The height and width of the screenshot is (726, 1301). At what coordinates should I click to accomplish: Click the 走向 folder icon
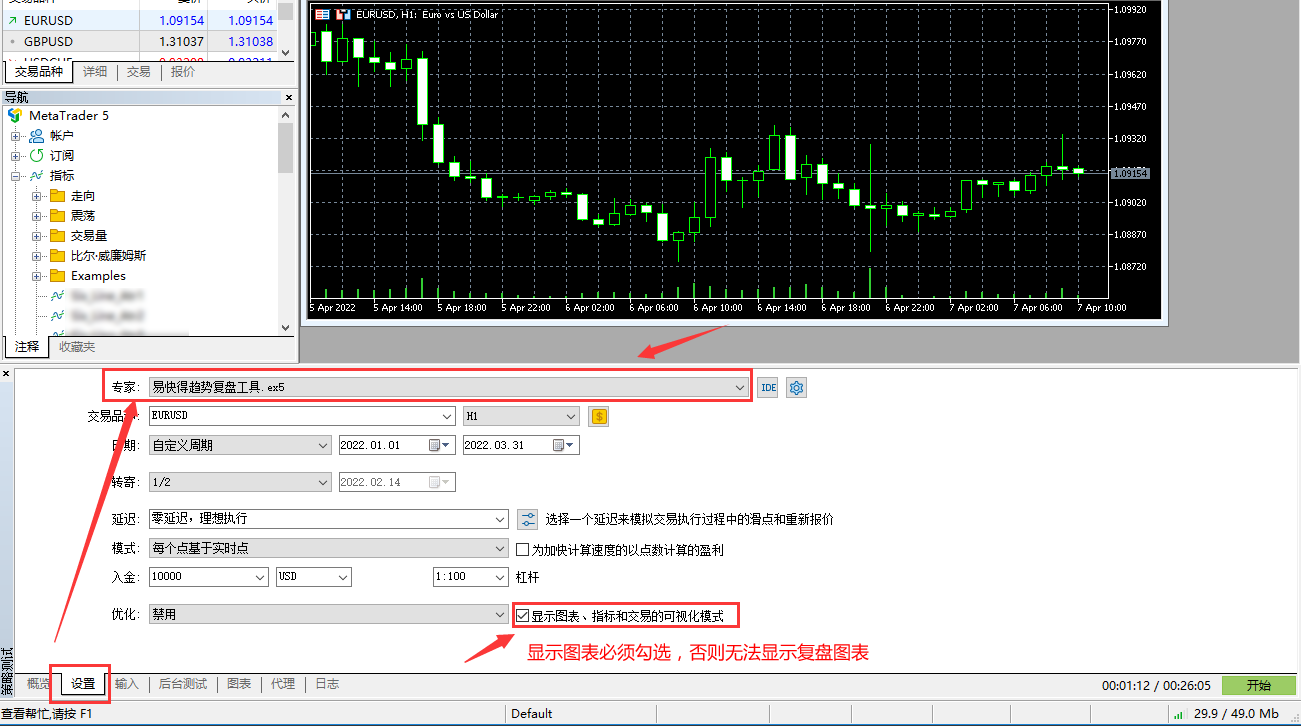(57, 195)
